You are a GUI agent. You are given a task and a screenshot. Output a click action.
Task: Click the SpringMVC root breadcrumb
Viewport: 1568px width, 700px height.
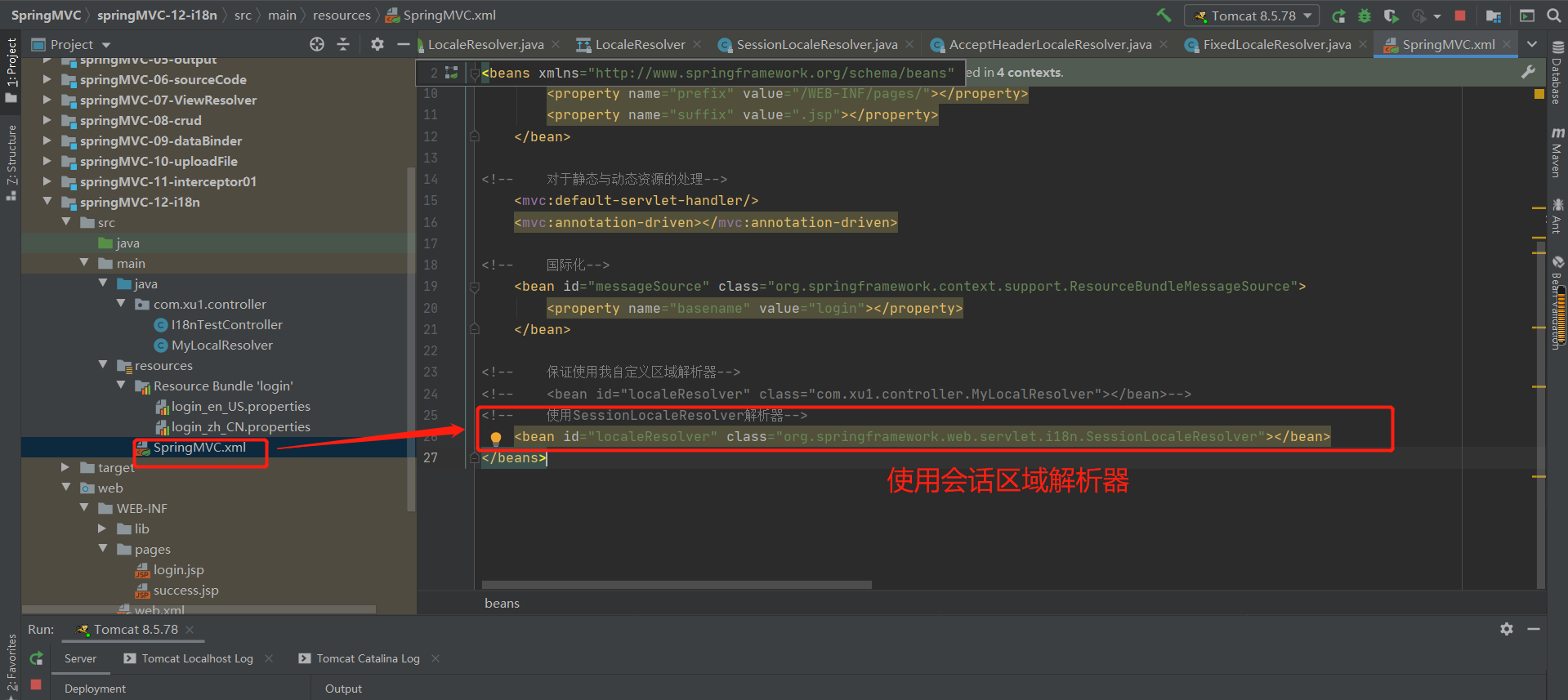coord(46,15)
